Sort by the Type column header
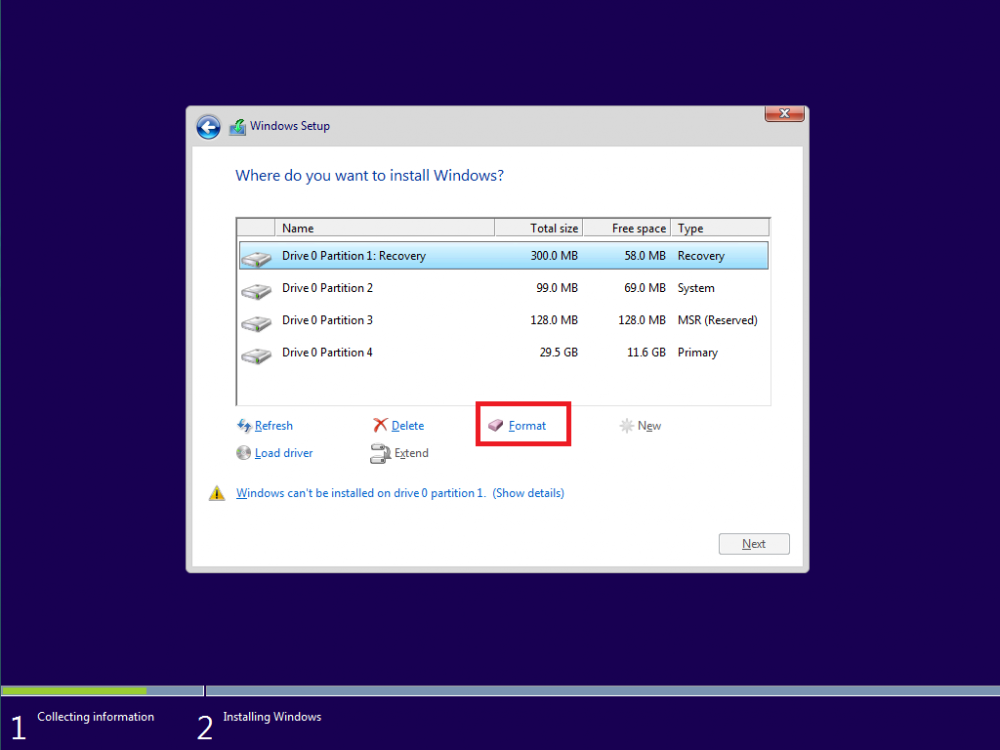The width and height of the screenshot is (1000, 750). (720, 228)
